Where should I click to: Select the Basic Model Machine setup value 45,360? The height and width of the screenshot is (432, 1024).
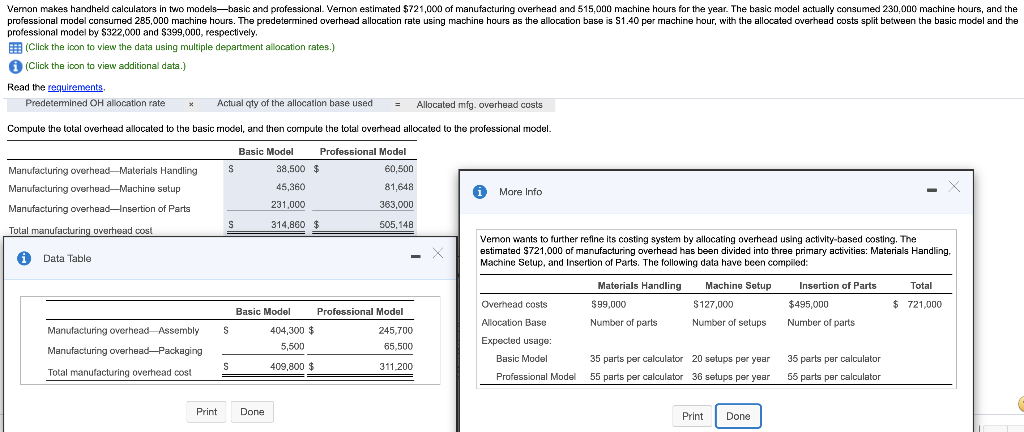coord(291,187)
